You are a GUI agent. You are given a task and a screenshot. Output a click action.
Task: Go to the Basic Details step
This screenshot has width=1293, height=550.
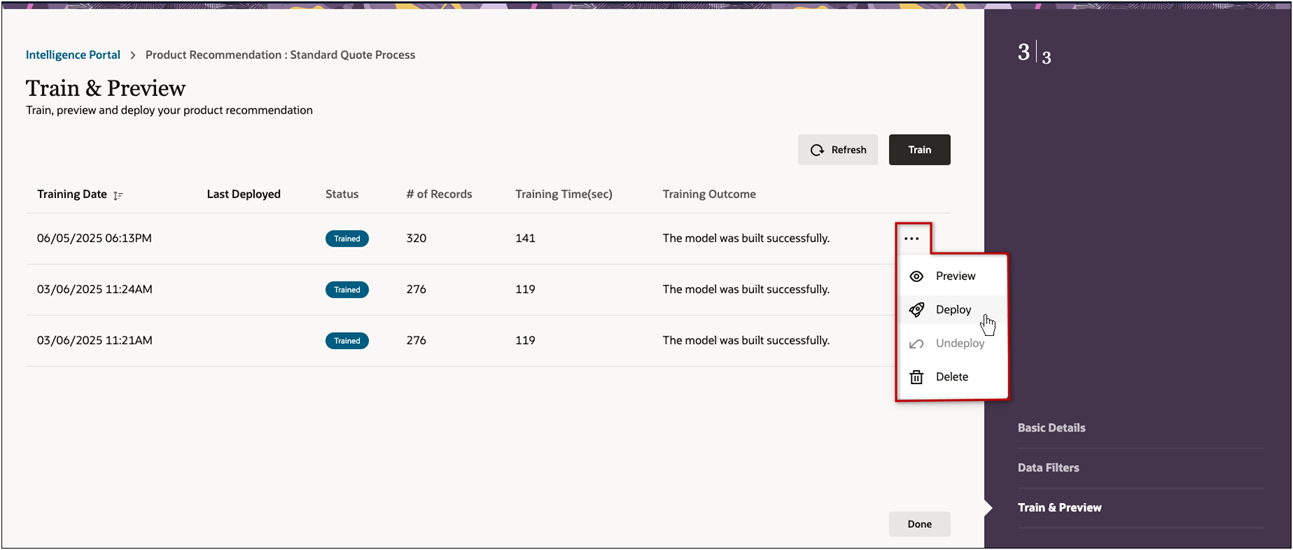tap(1051, 428)
